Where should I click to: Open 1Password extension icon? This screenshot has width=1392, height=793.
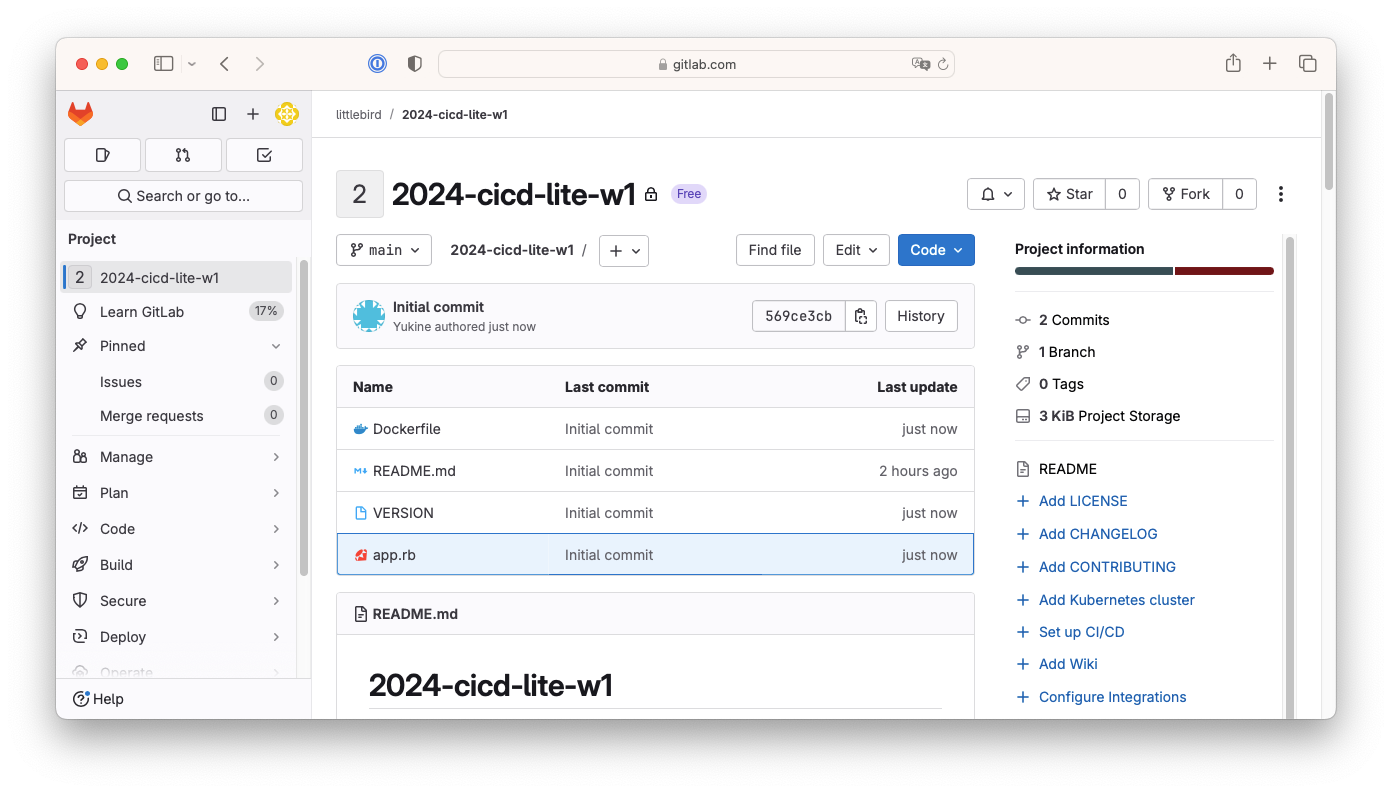coord(377,64)
